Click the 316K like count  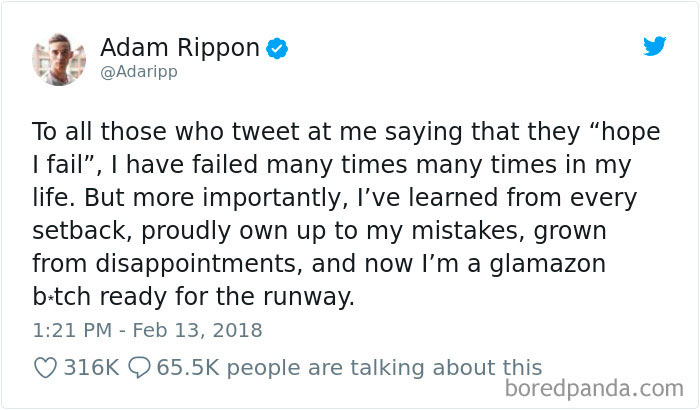tap(92, 368)
